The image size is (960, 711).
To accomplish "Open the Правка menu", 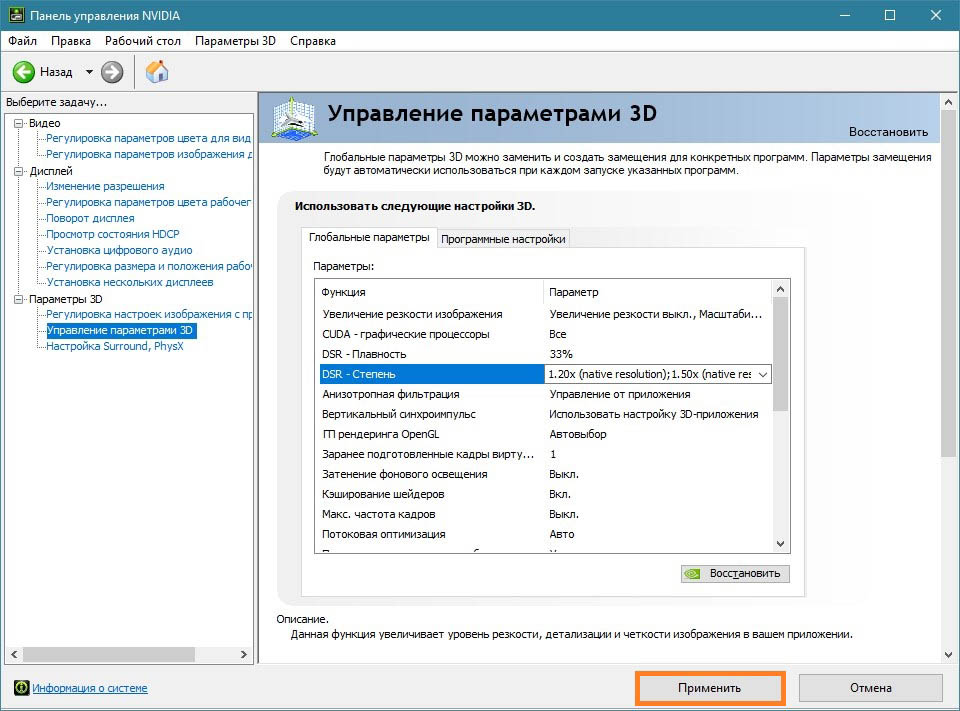I will pyautogui.click(x=71, y=41).
